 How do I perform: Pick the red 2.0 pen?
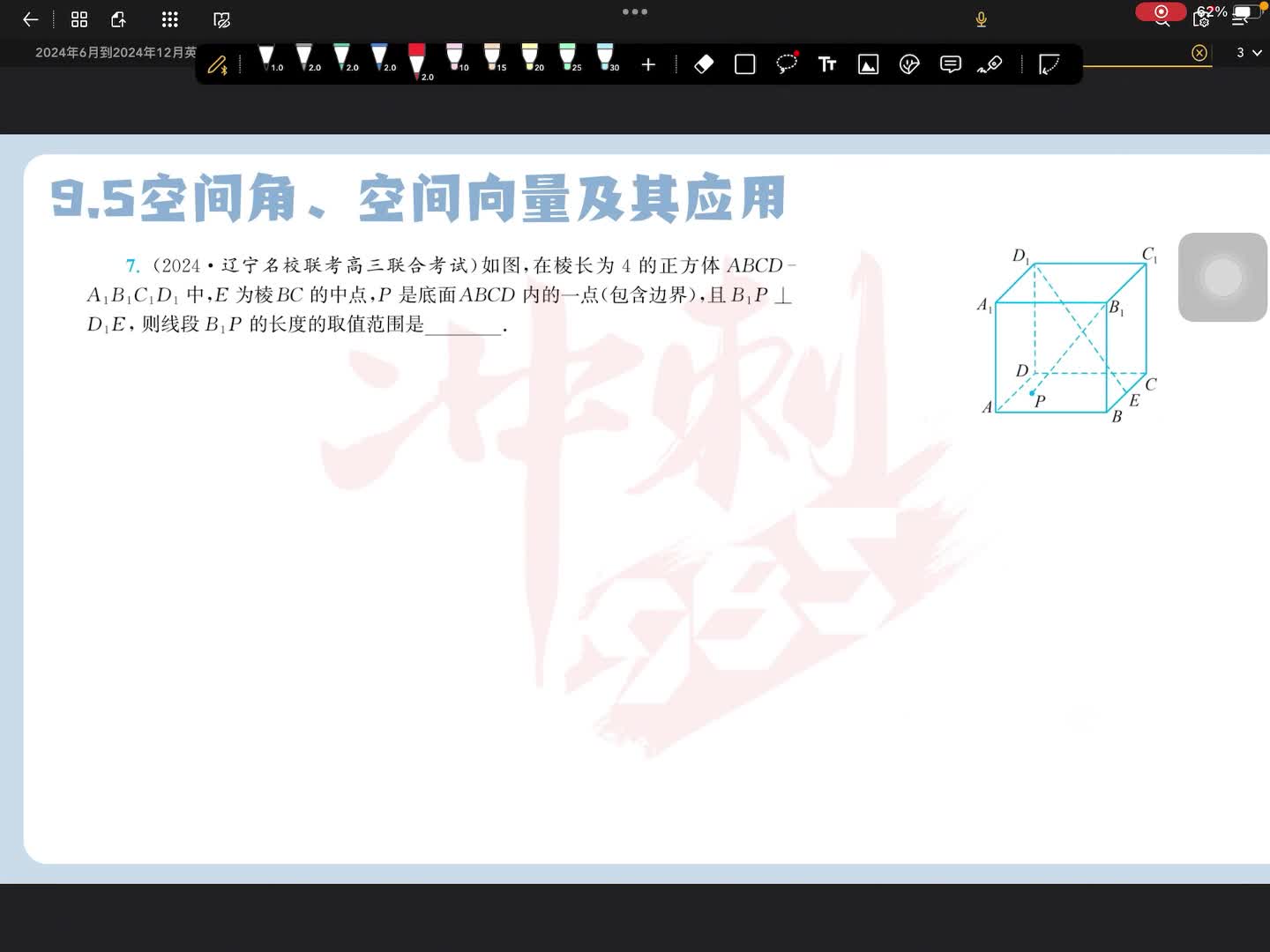tap(417, 62)
